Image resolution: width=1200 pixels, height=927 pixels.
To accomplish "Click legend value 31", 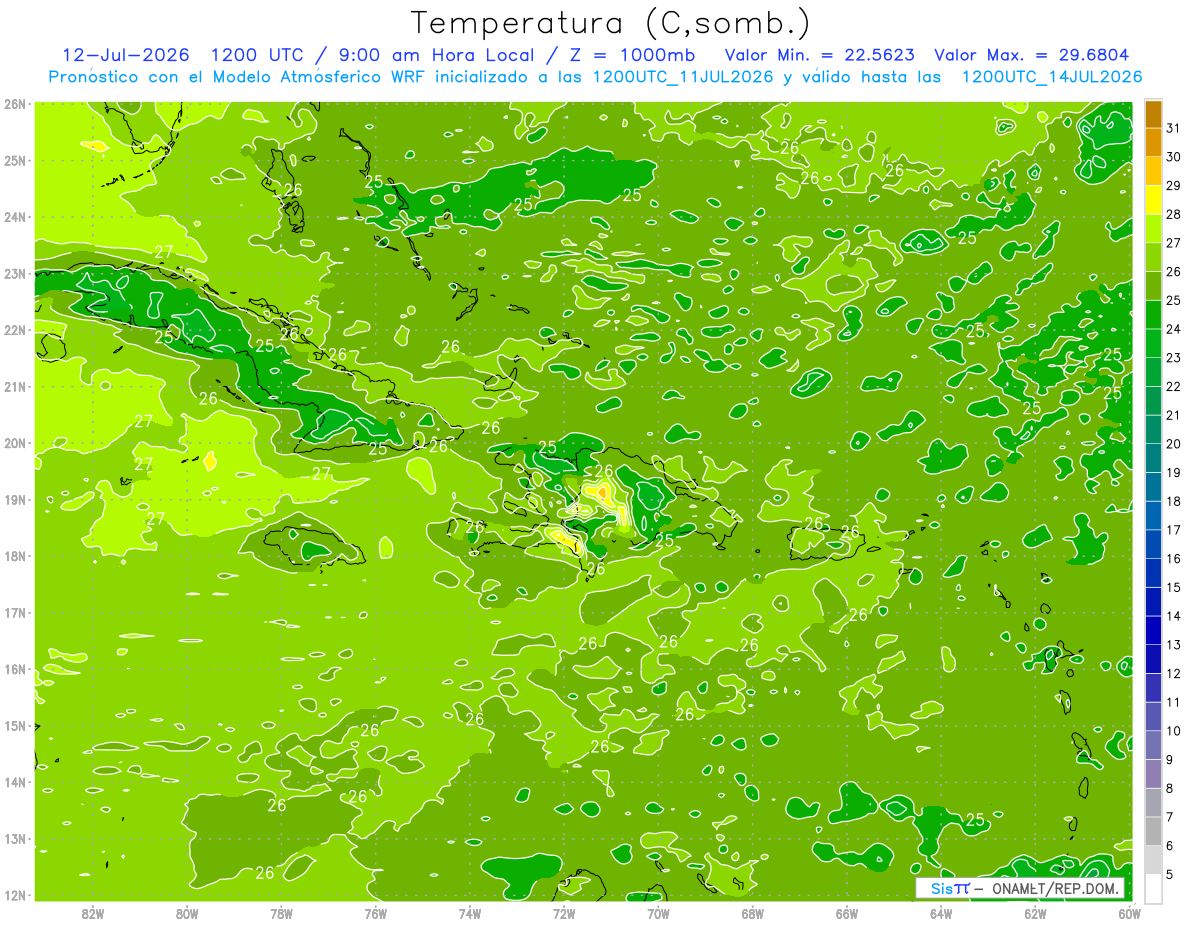I will point(1173,128).
